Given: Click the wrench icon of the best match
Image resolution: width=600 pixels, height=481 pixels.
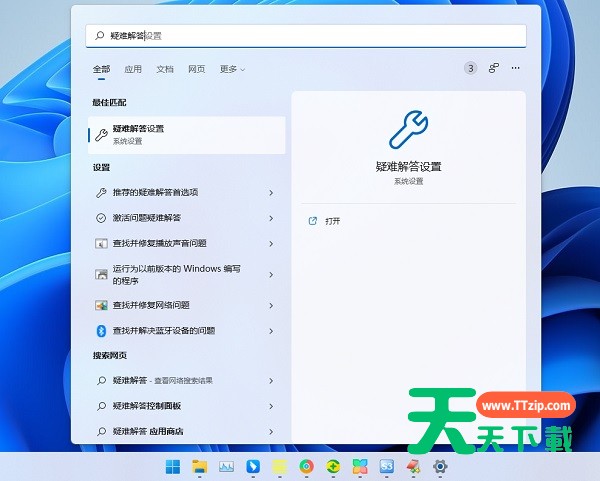Looking at the screenshot, I should 101,135.
